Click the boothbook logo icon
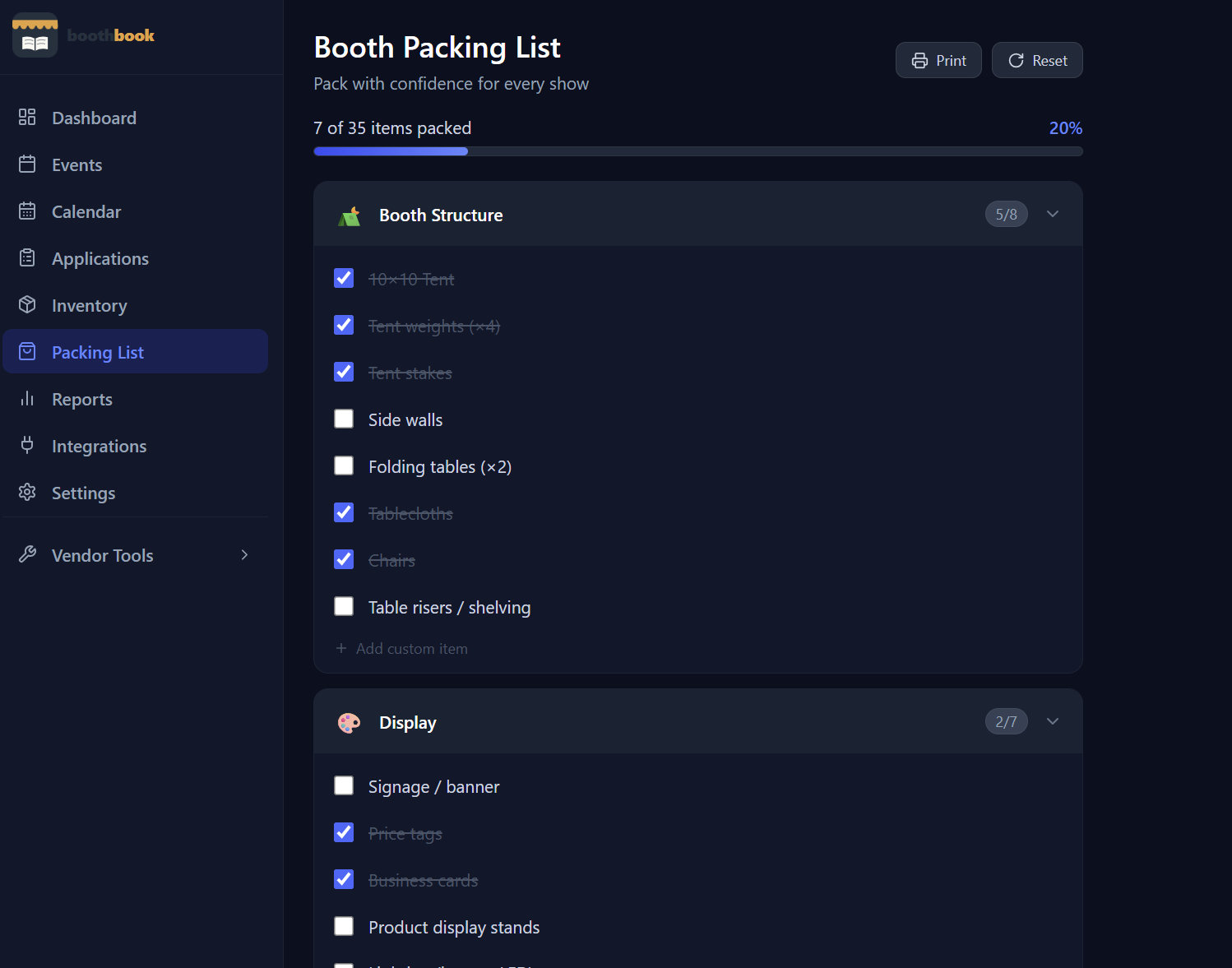The image size is (1232, 968). click(x=35, y=35)
